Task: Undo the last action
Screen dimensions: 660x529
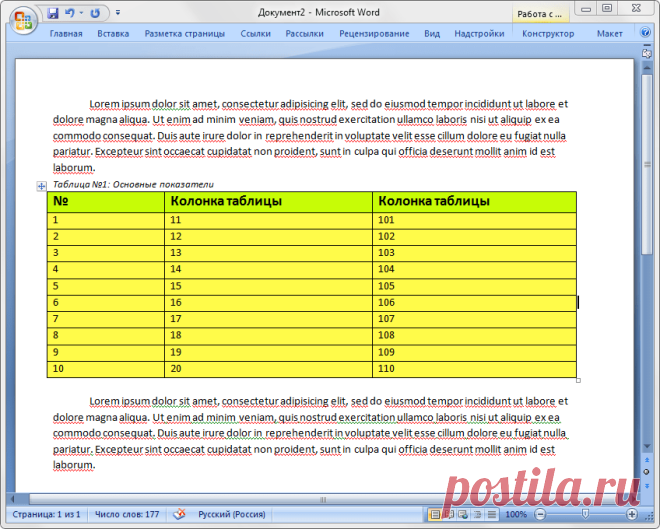Action: click(x=69, y=13)
